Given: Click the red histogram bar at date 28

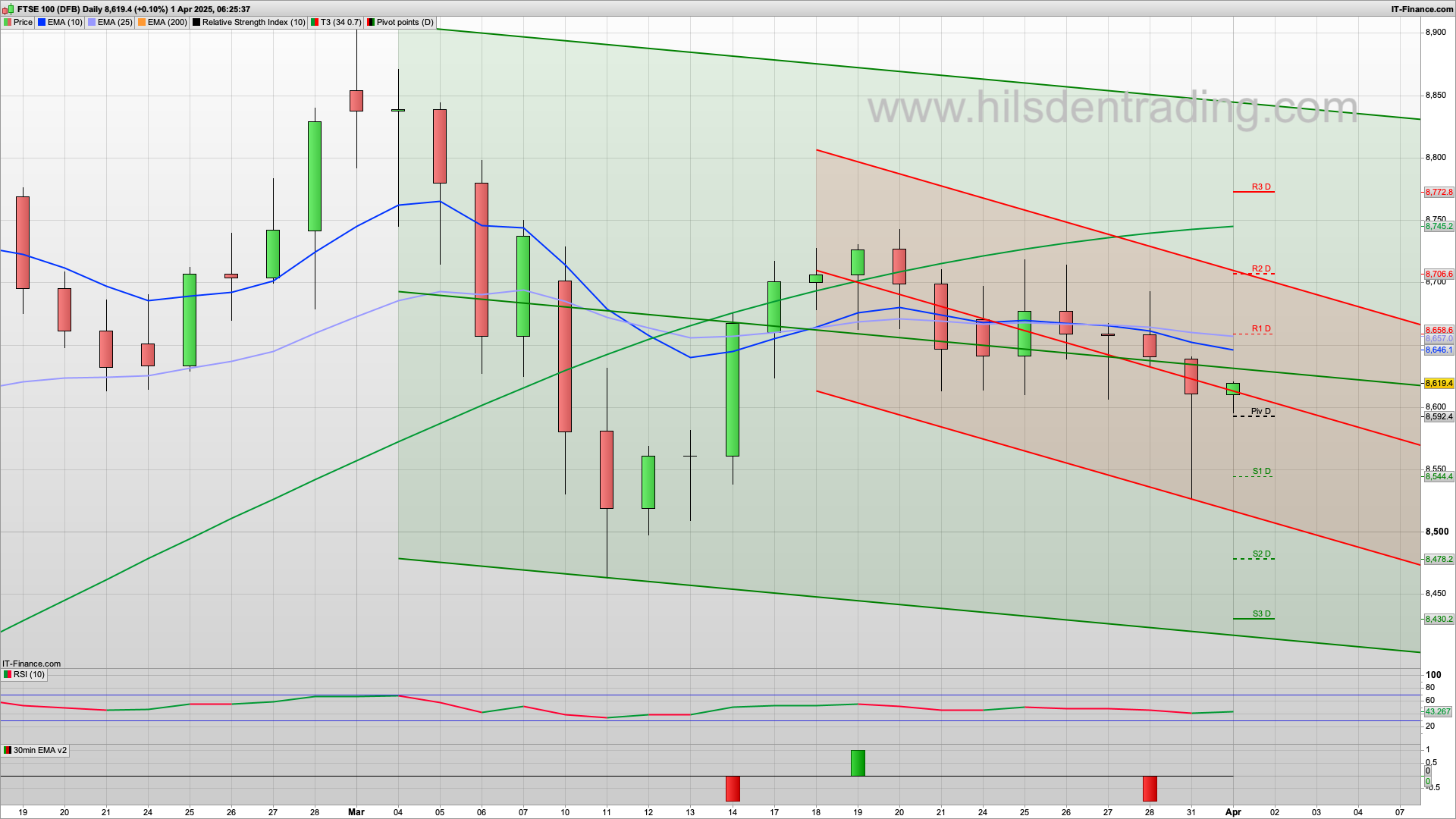Looking at the screenshot, I should [x=1150, y=789].
